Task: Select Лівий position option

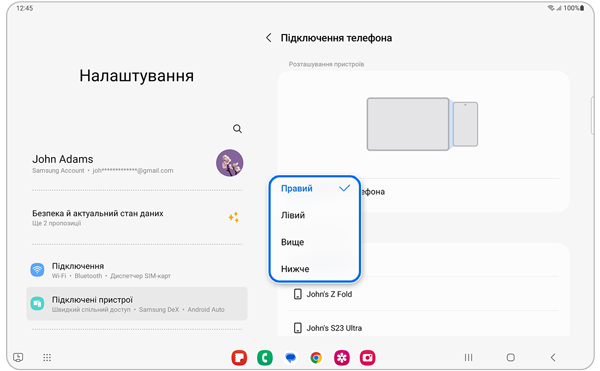Action: pyautogui.click(x=314, y=215)
